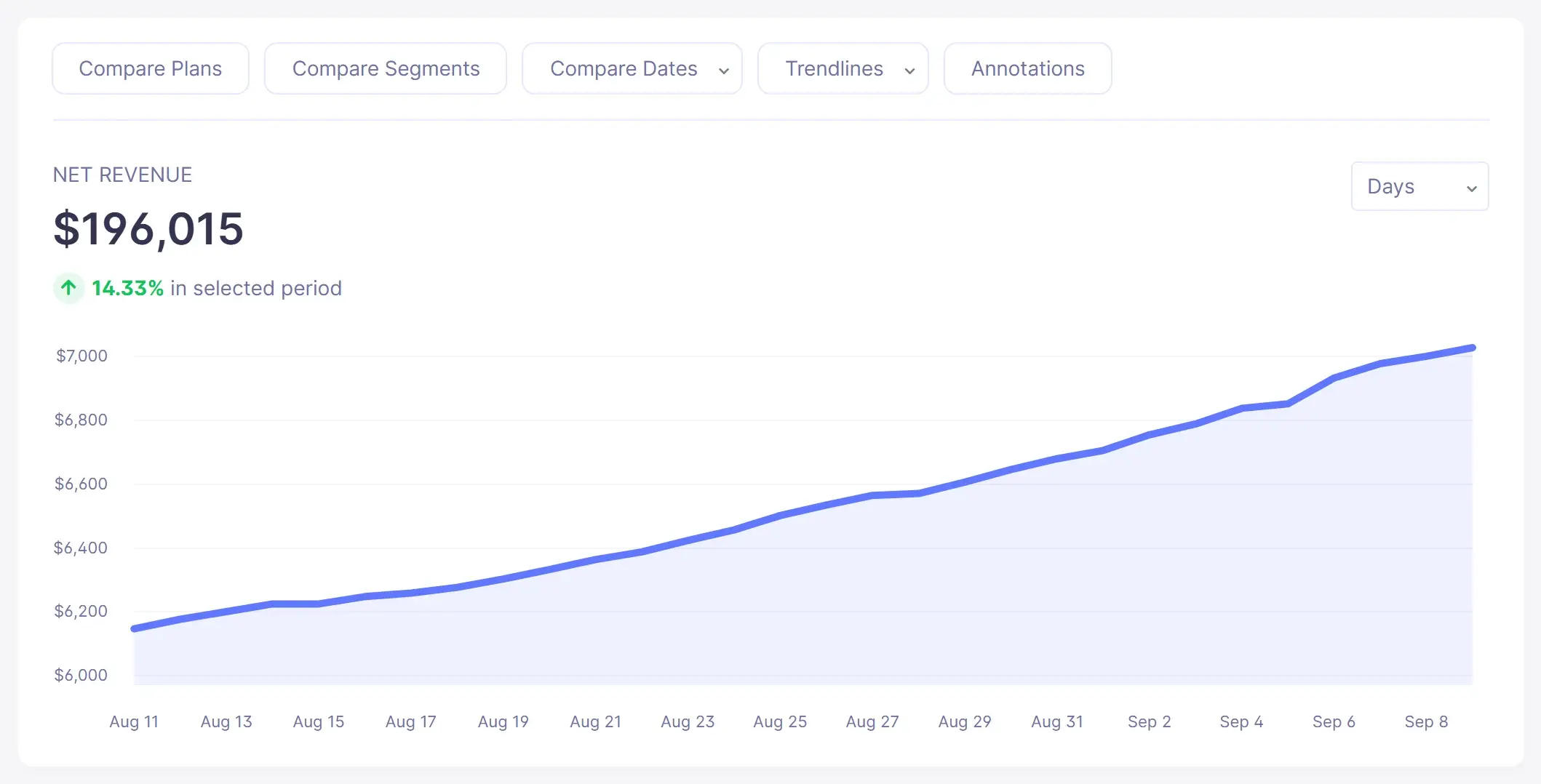The image size is (1541, 784).
Task: Click the $7,000 y-axis label
Action: click(x=81, y=356)
